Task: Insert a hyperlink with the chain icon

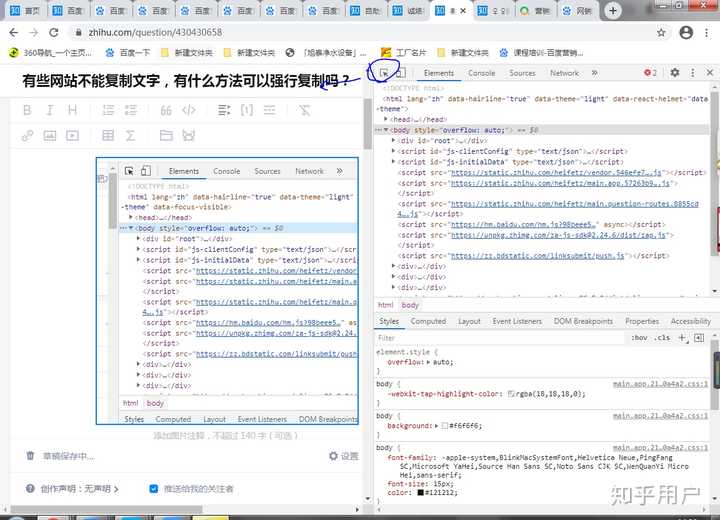Action: tap(27, 136)
